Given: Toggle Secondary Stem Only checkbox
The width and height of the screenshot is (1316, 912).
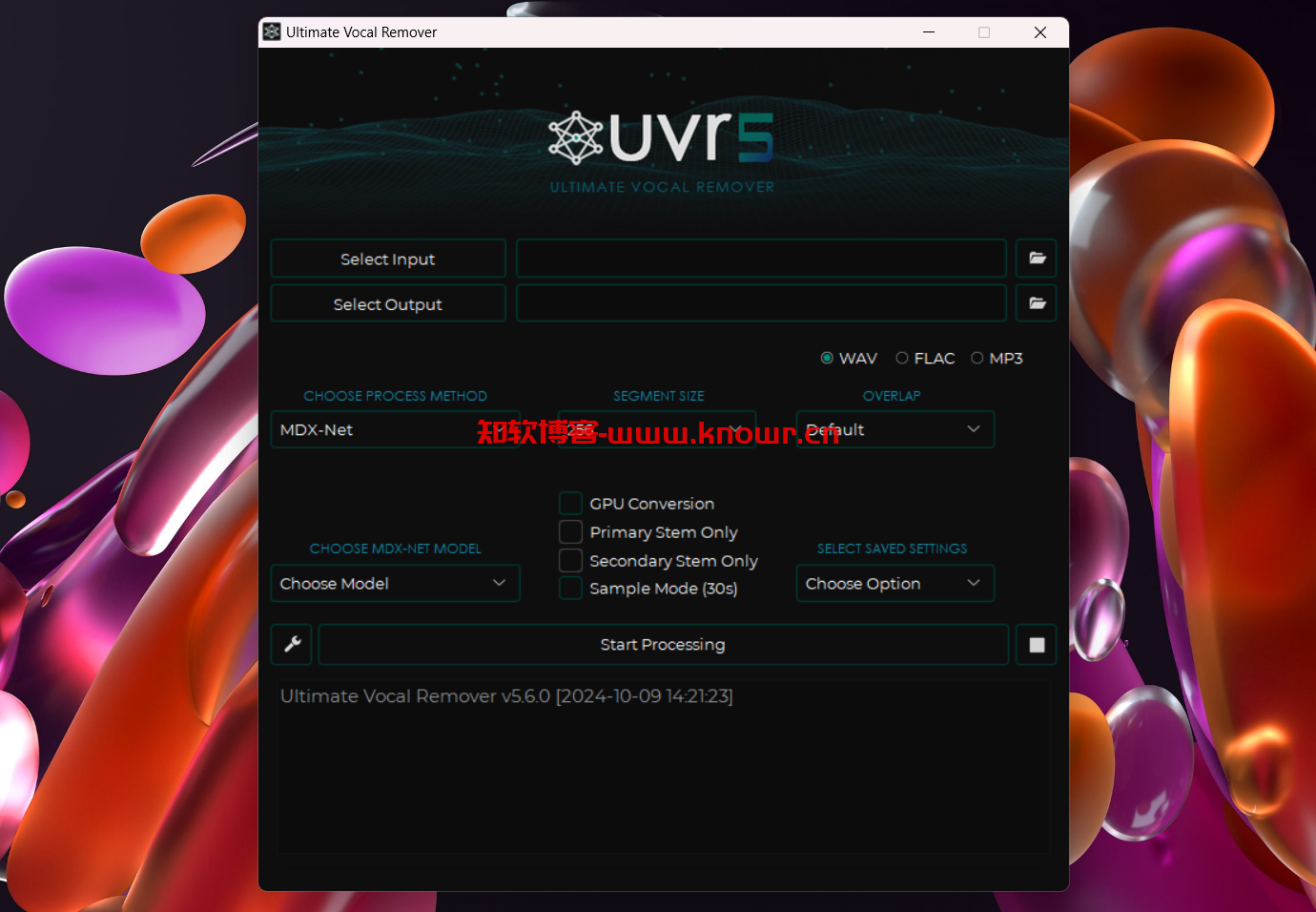Looking at the screenshot, I should click(570, 560).
